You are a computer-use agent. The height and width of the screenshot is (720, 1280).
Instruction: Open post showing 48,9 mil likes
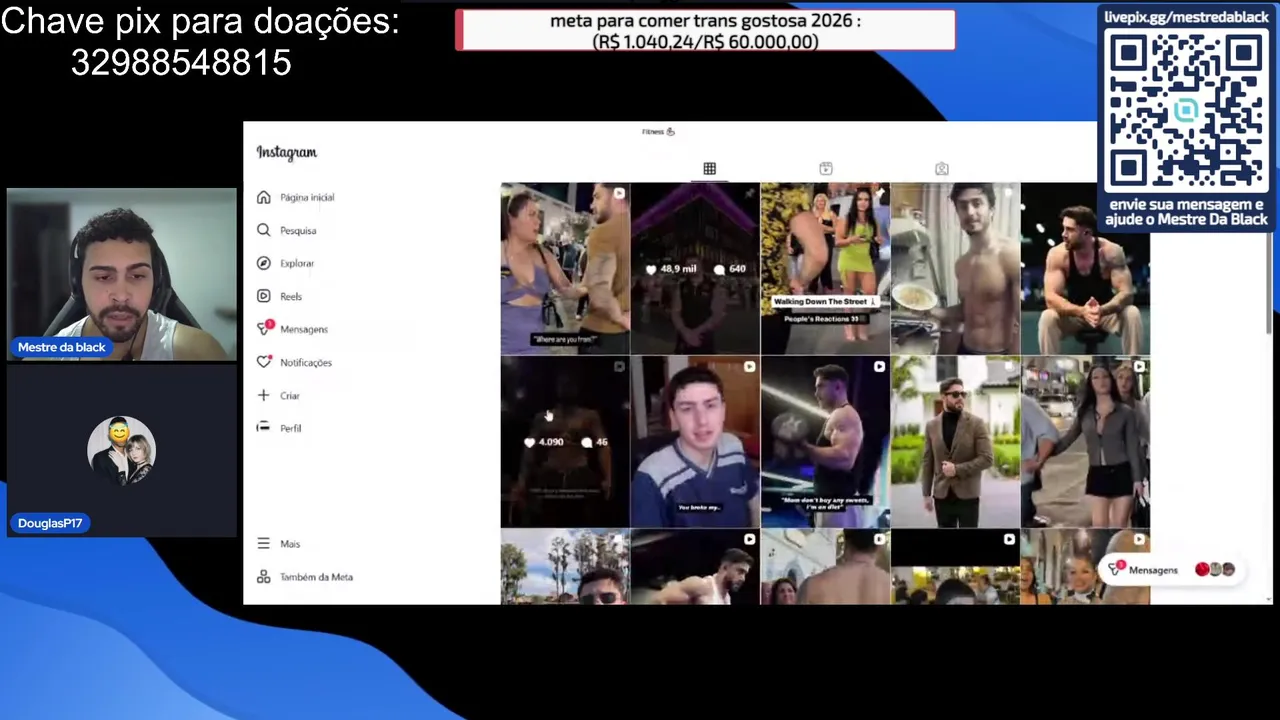tap(695, 269)
